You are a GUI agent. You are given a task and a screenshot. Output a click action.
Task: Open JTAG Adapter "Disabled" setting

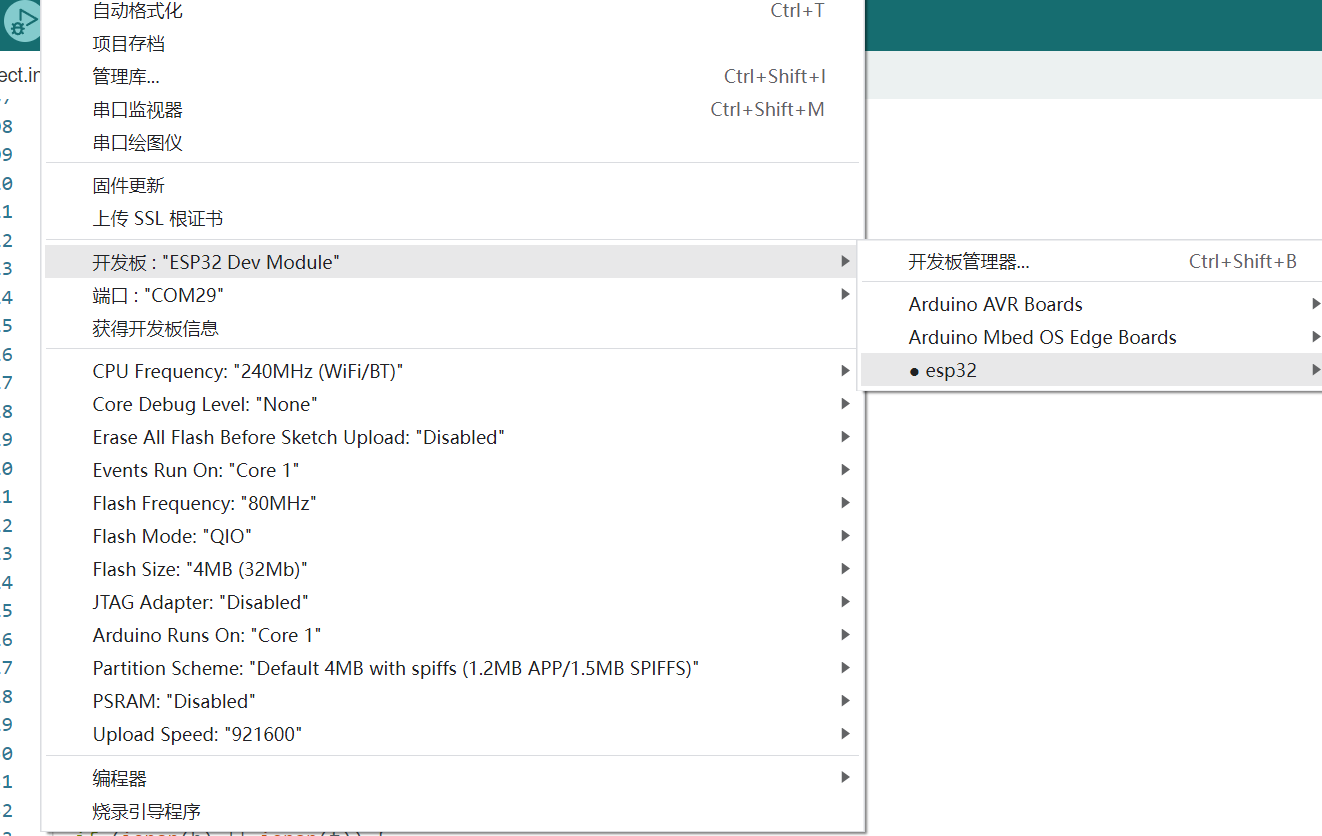point(452,602)
